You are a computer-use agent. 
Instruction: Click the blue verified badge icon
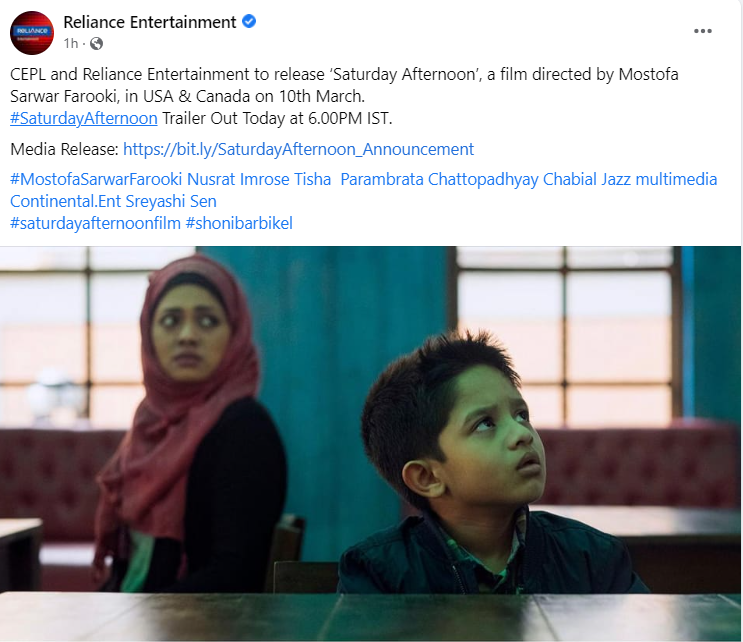(x=249, y=21)
